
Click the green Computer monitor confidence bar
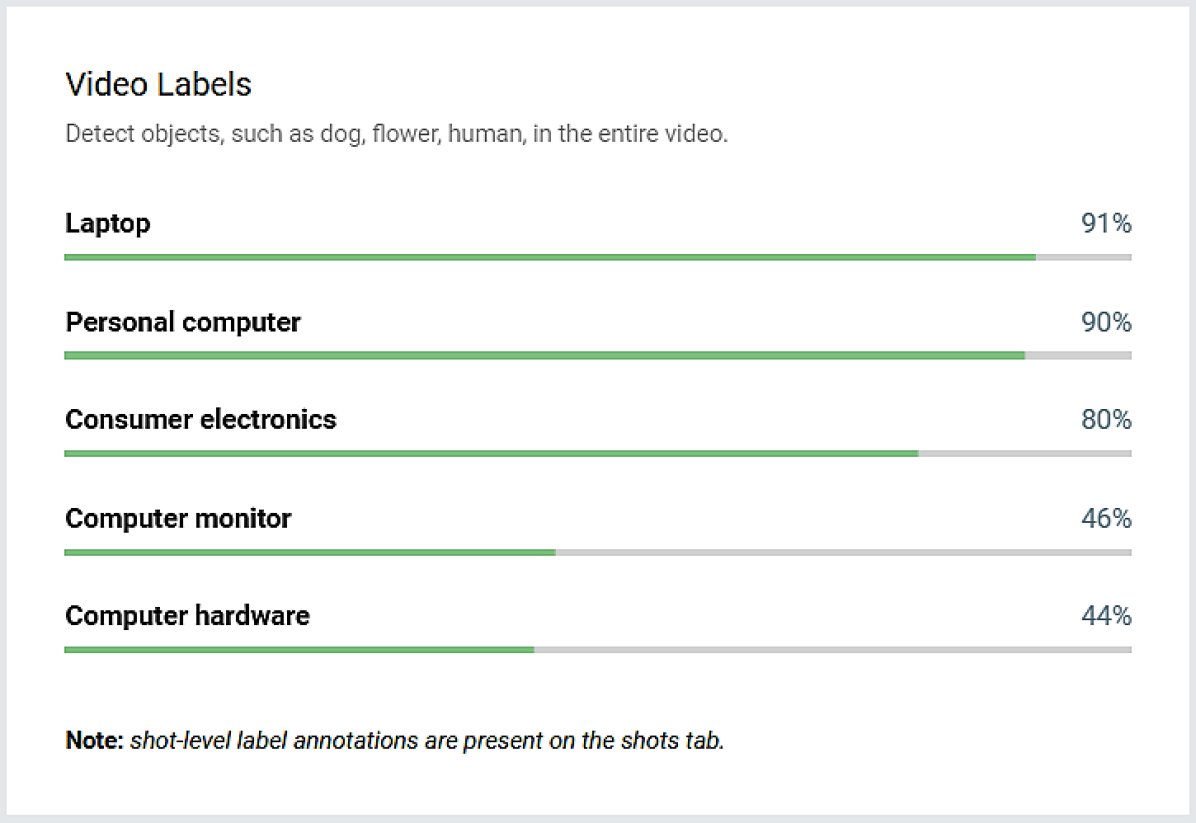tap(309, 552)
